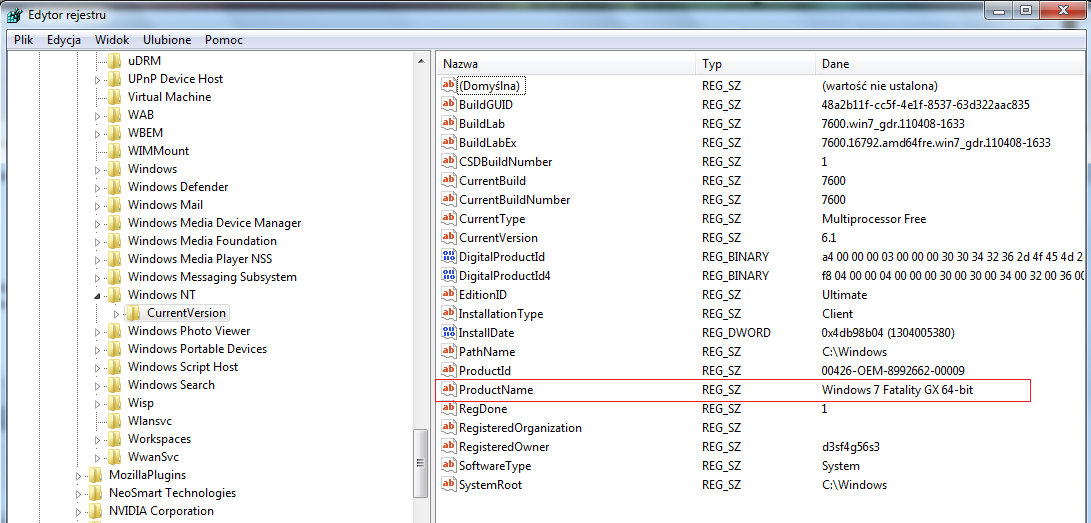
Task: Expand the UPnP Device Host node
Action: point(98,79)
